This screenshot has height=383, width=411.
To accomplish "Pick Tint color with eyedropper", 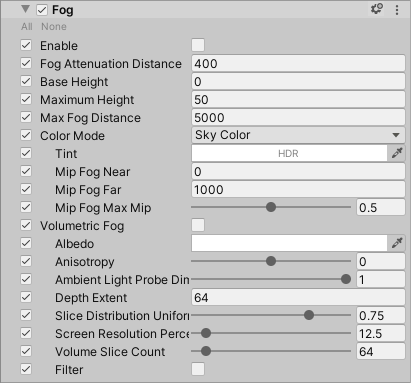I will [397, 153].
